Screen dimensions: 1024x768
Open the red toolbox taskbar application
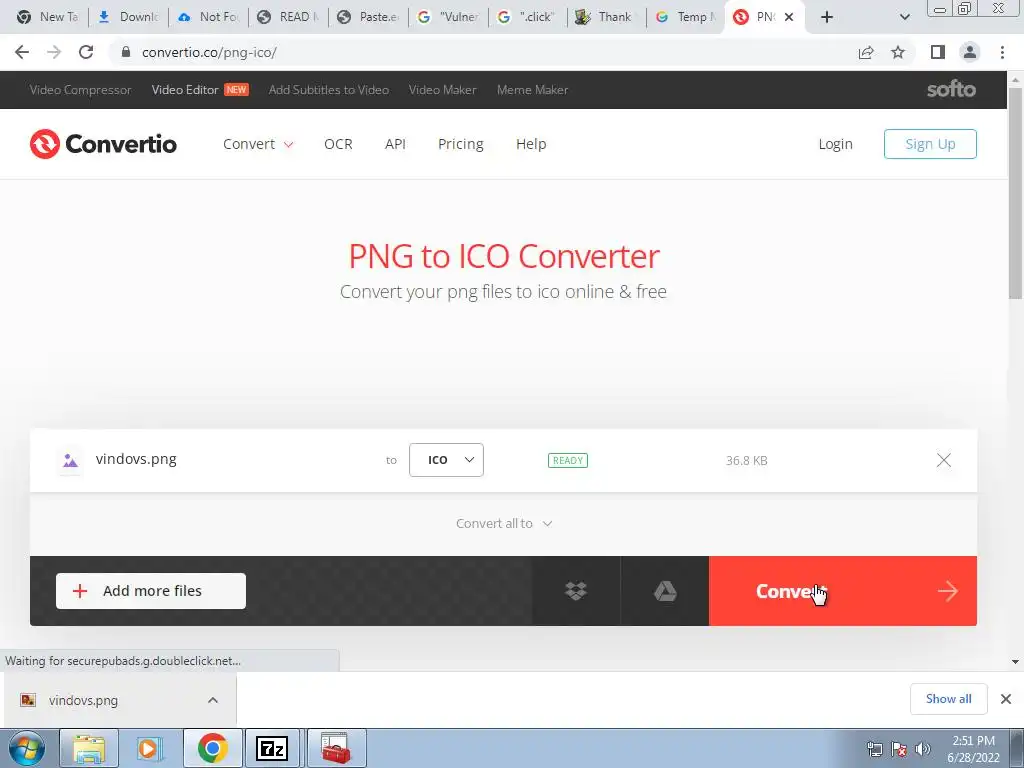[336, 748]
